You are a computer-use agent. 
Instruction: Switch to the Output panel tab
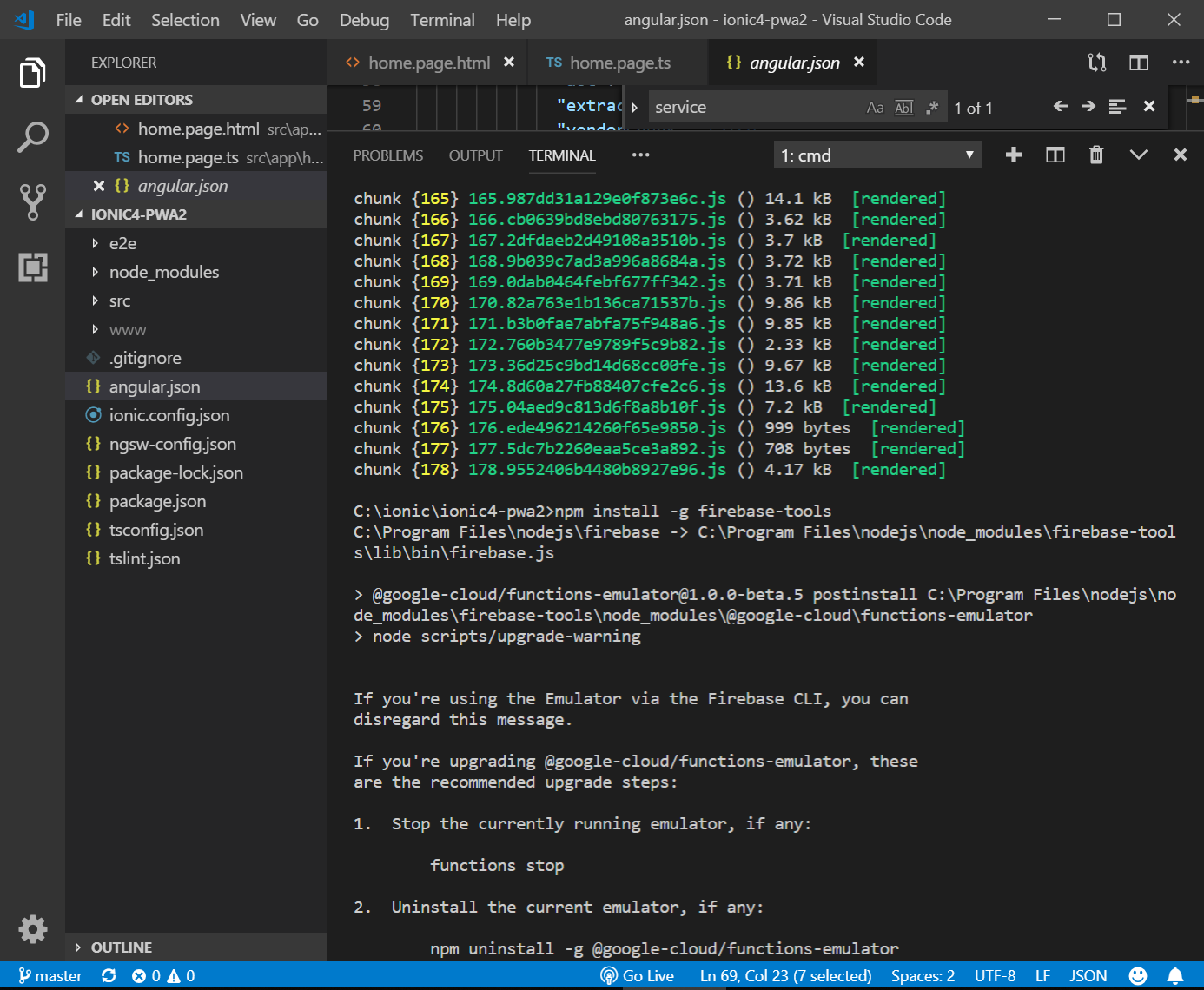click(475, 155)
